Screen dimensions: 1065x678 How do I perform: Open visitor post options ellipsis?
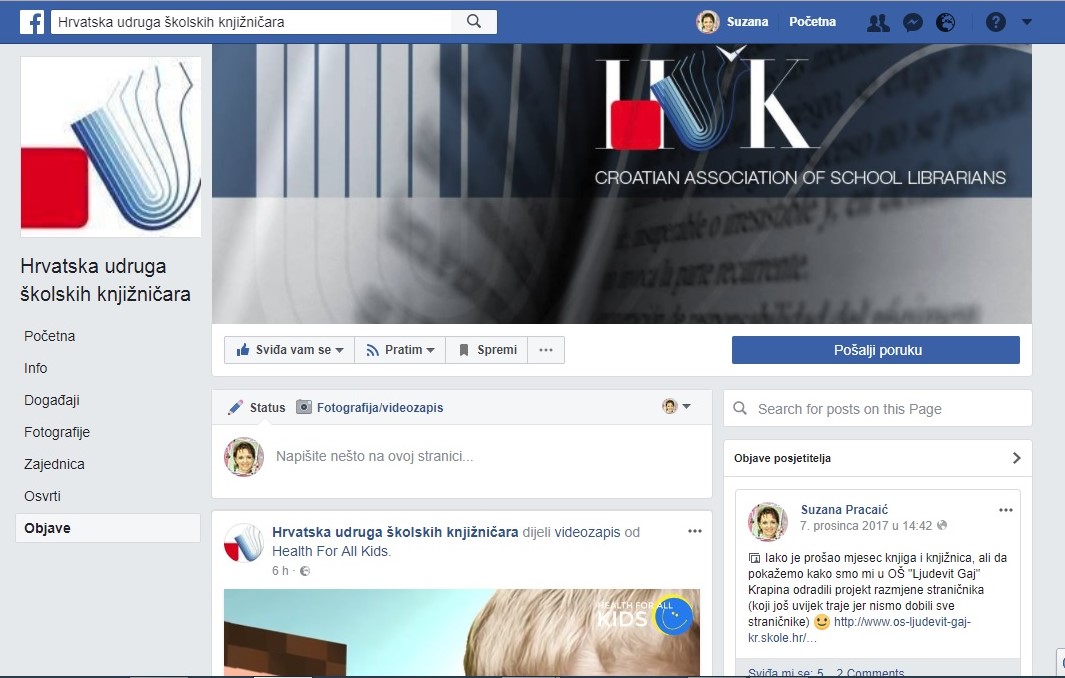point(1006,510)
